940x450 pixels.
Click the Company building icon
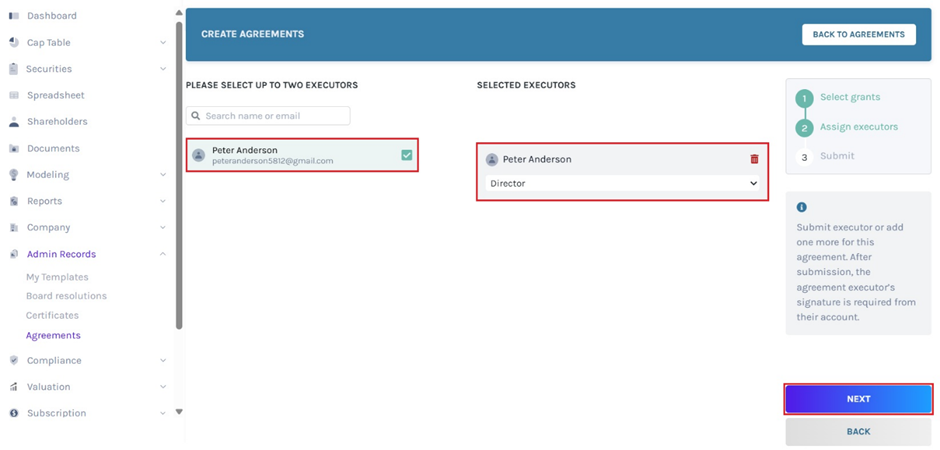pyautogui.click(x=14, y=228)
